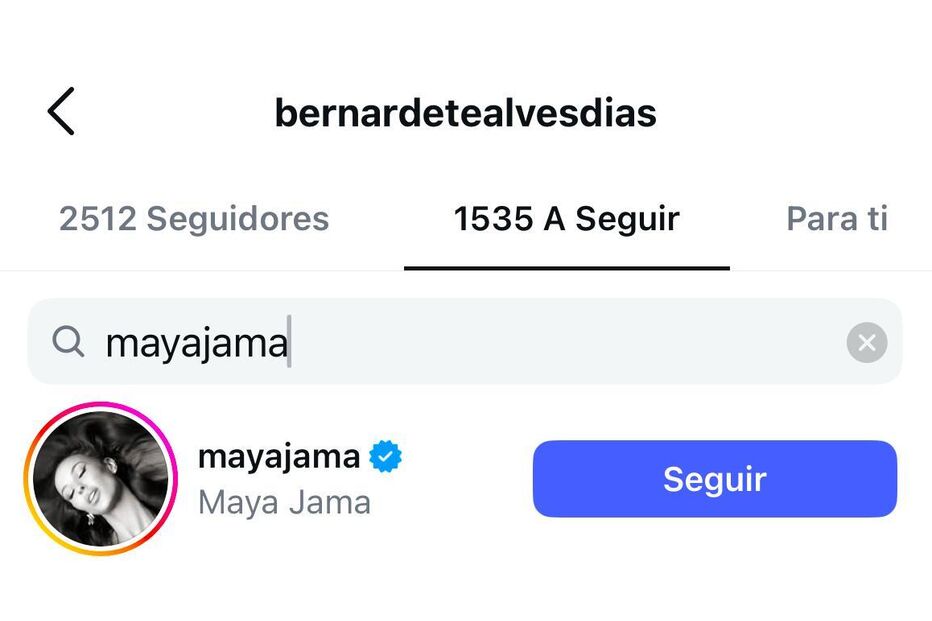932x621 pixels.
Task: Tap the header title bernardetealvesdias
Action: pyautogui.click(x=466, y=112)
